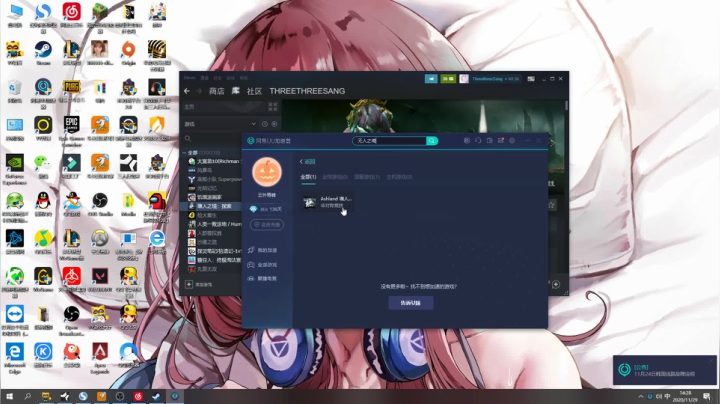Select the Superpower game in Steam list
The width and height of the screenshot is (720, 404).
215,179
